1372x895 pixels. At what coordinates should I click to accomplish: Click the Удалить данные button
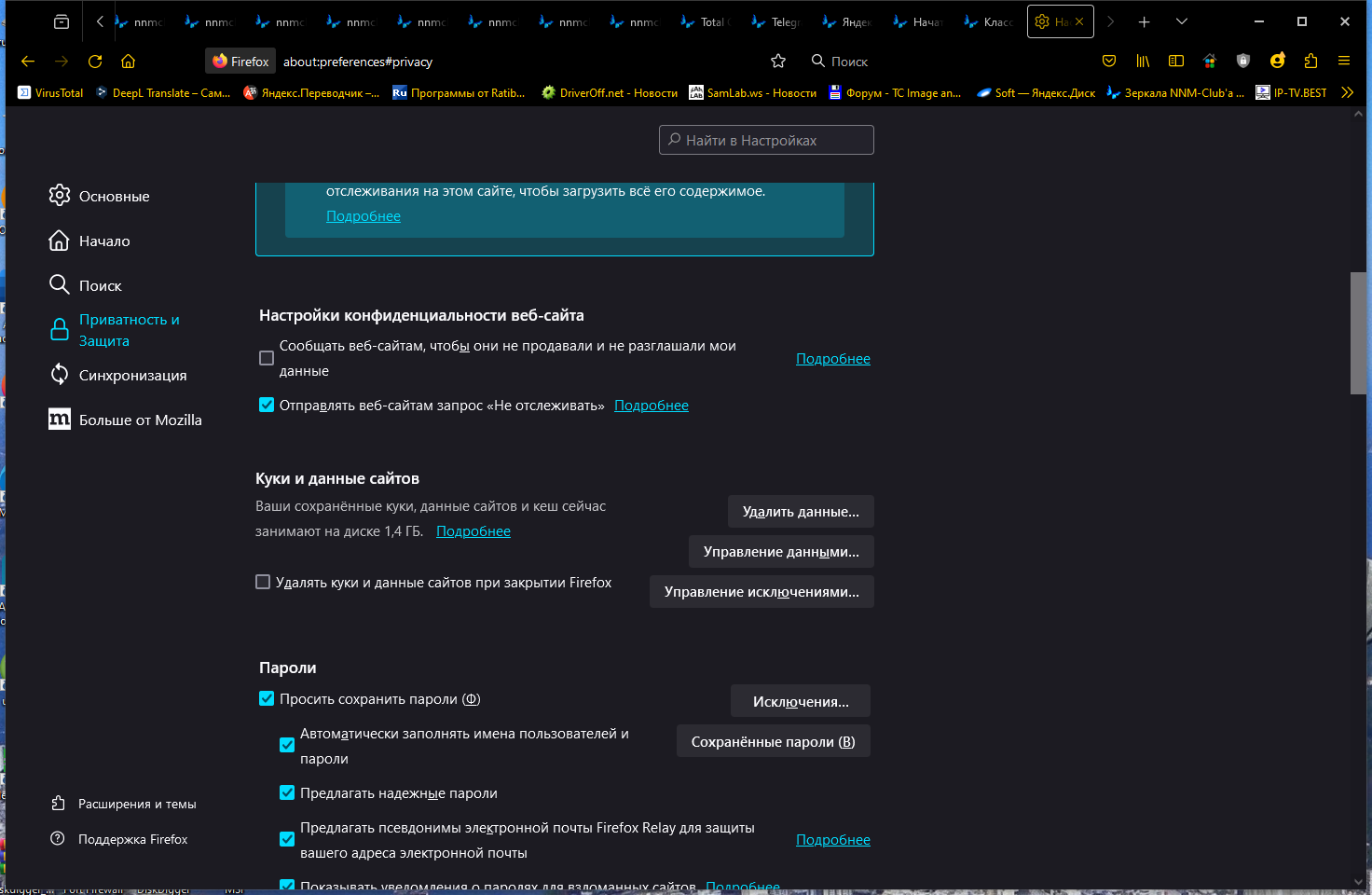pyautogui.click(x=801, y=512)
